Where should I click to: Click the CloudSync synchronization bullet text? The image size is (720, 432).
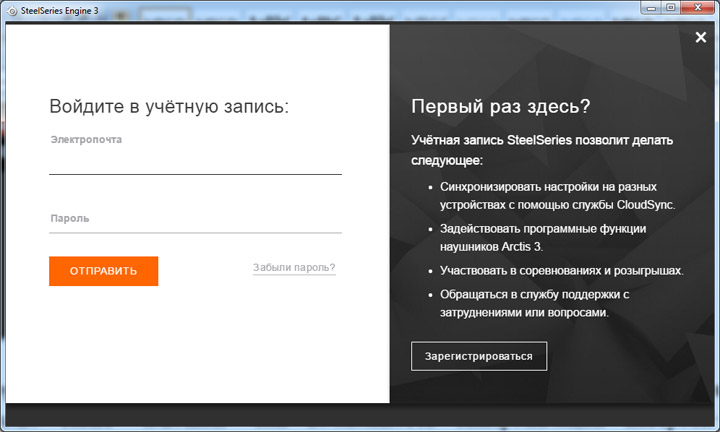557,196
